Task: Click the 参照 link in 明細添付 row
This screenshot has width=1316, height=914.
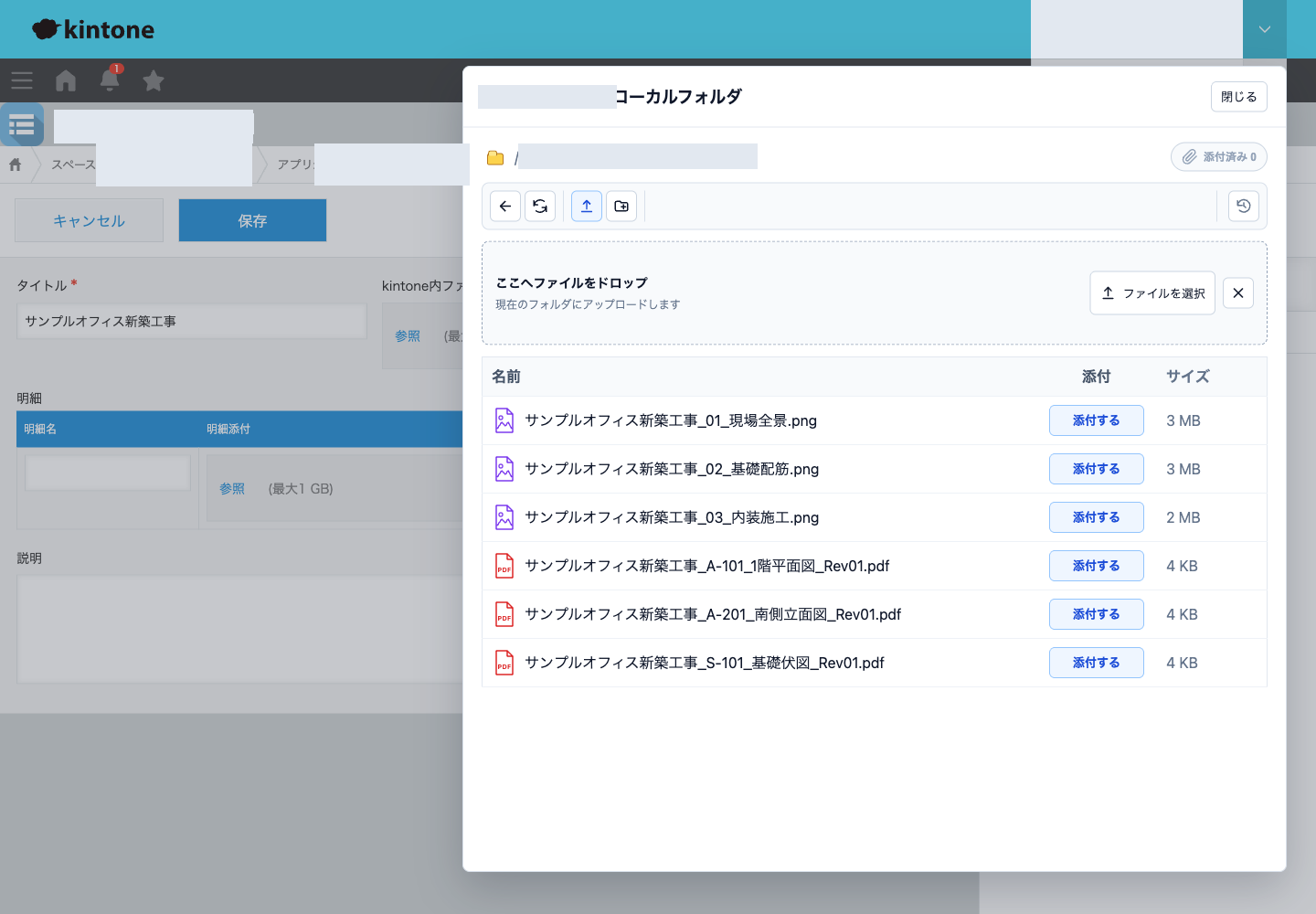Action: pyautogui.click(x=232, y=489)
